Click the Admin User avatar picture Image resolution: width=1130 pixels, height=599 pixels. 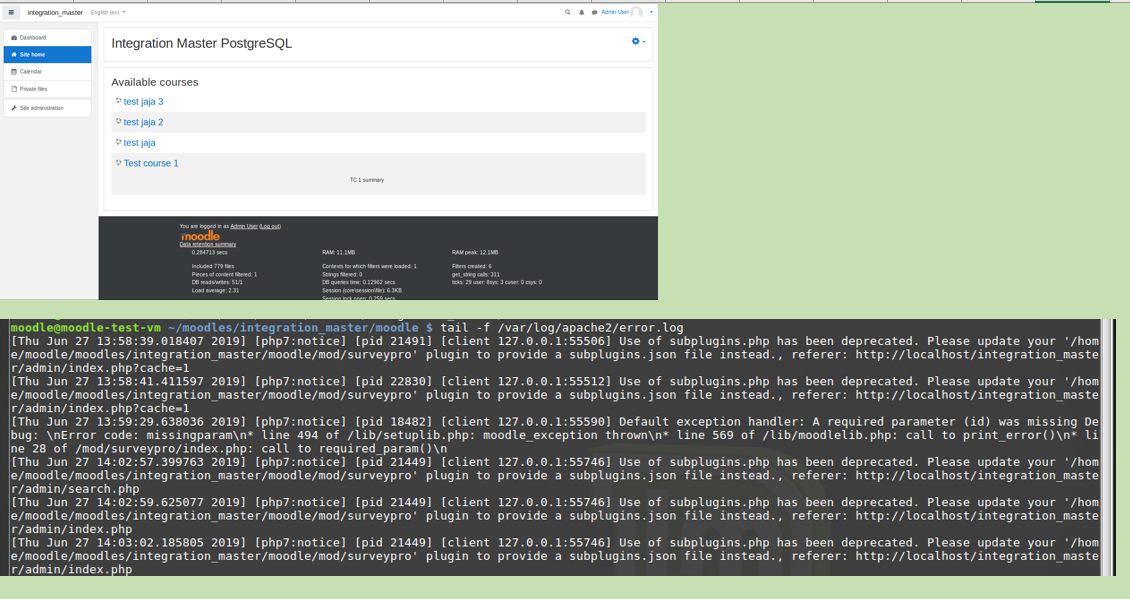[636, 12]
